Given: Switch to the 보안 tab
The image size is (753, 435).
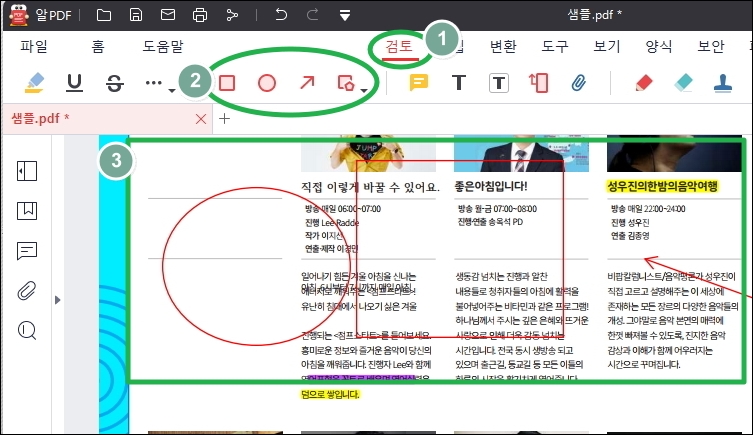Looking at the screenshot, I should [x=711, y=46].
